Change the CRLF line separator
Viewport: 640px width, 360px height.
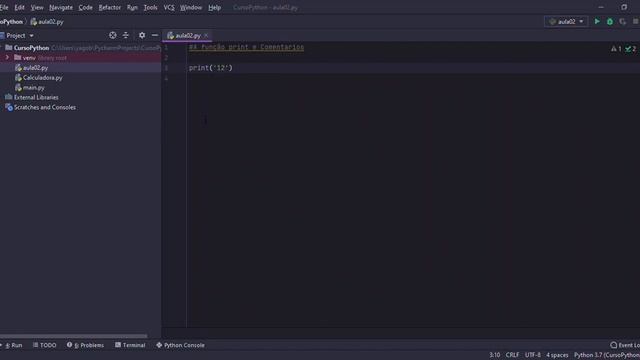[512, 355]
